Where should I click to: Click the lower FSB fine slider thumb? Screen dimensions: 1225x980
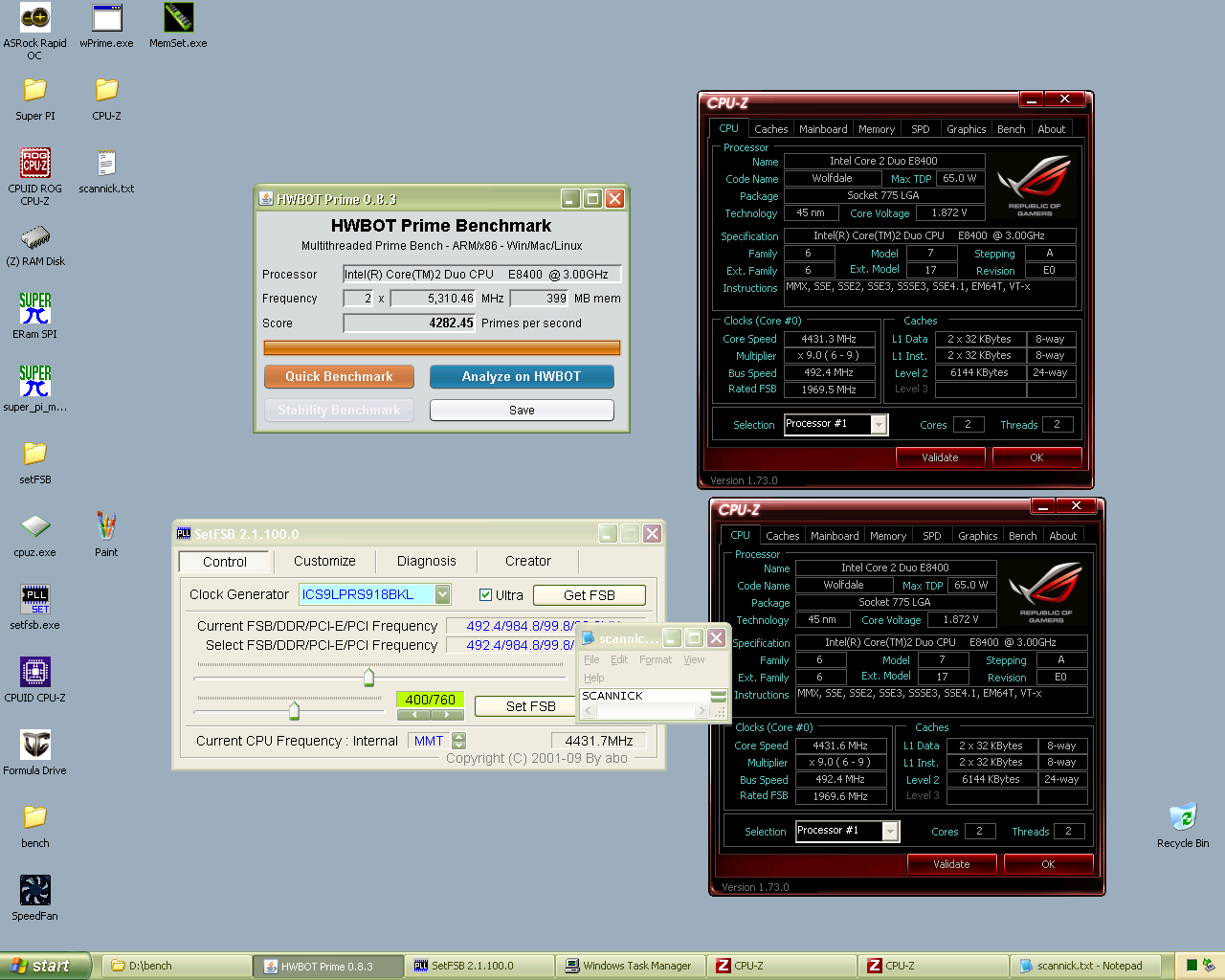(x=294, y=710)
